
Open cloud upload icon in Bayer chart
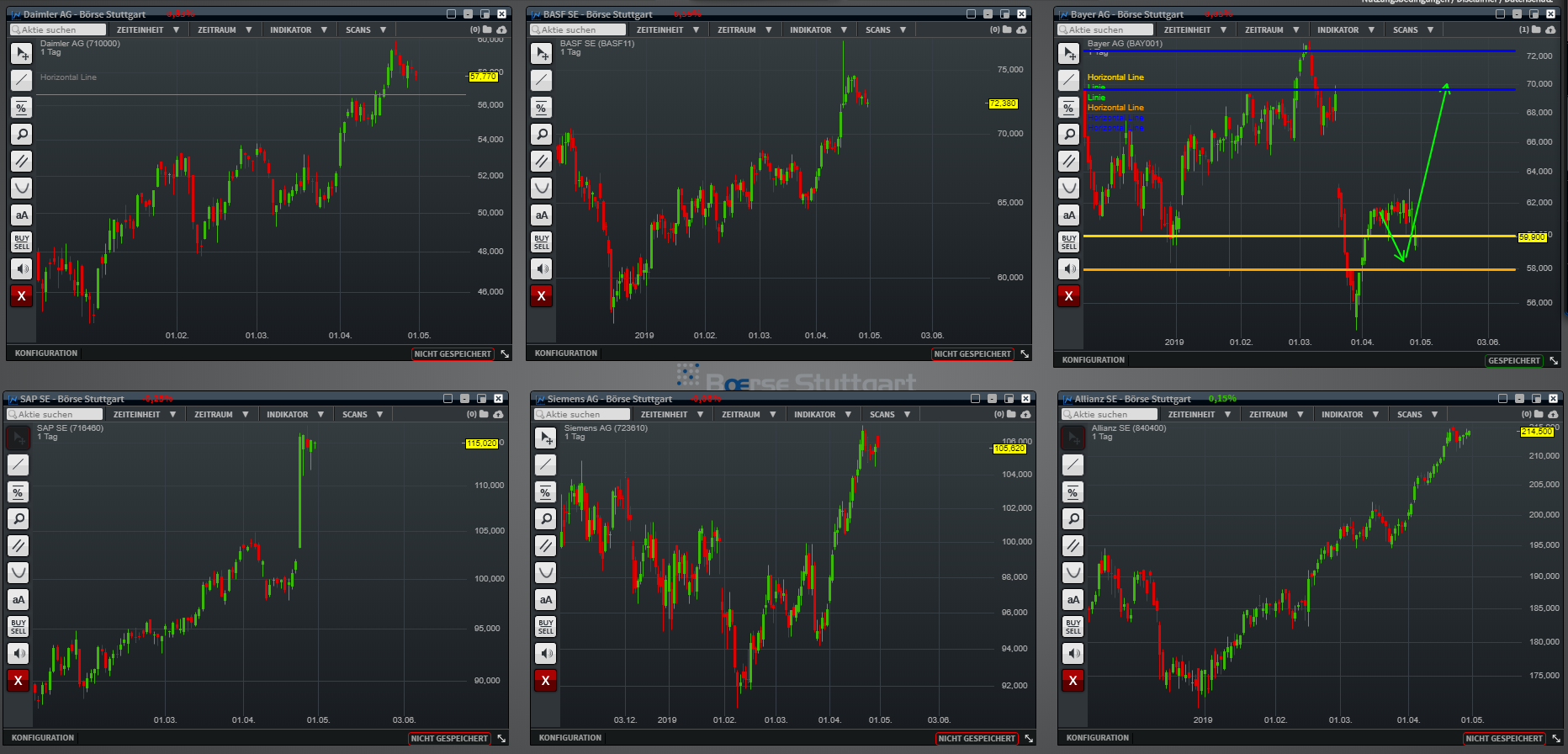click(1549, 29)
